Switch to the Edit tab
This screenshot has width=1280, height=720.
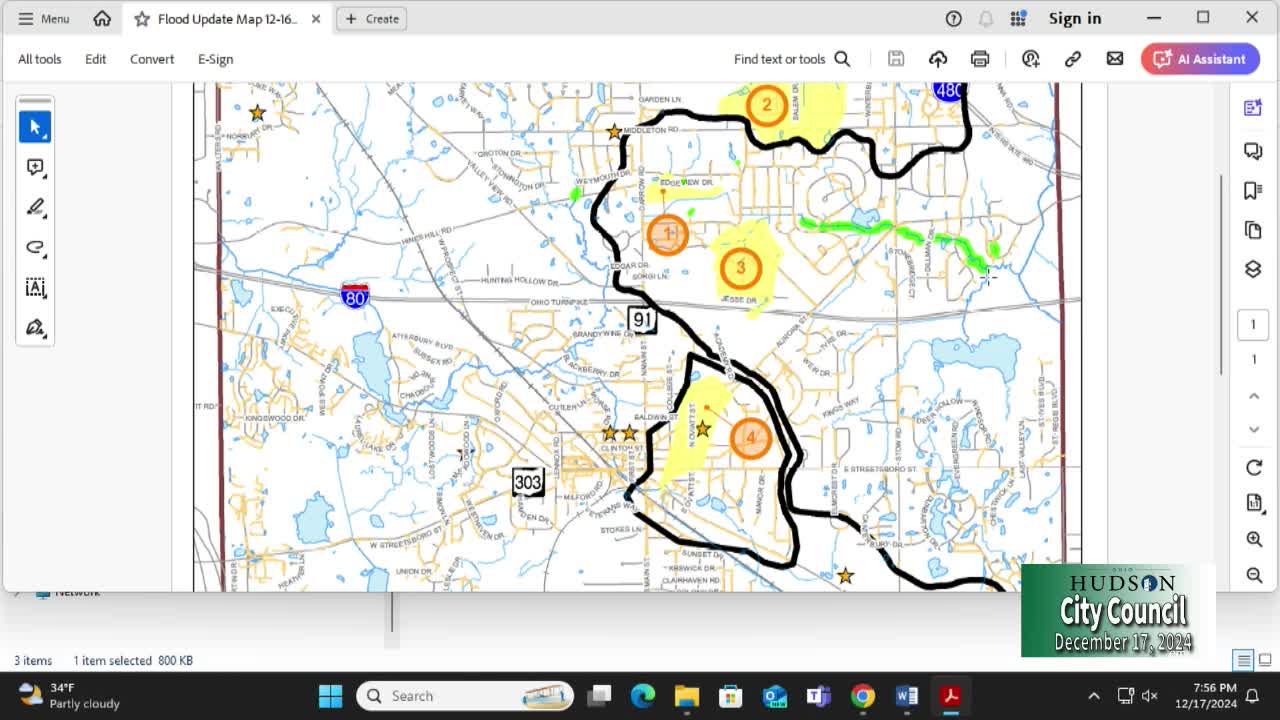[x=95, y=59]
